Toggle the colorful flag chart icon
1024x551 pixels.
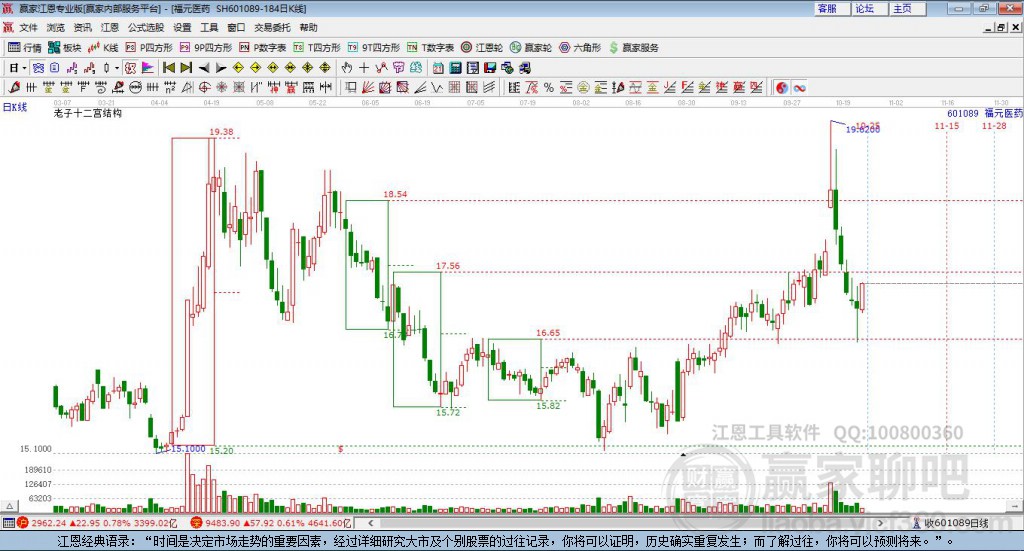[148, 68]
